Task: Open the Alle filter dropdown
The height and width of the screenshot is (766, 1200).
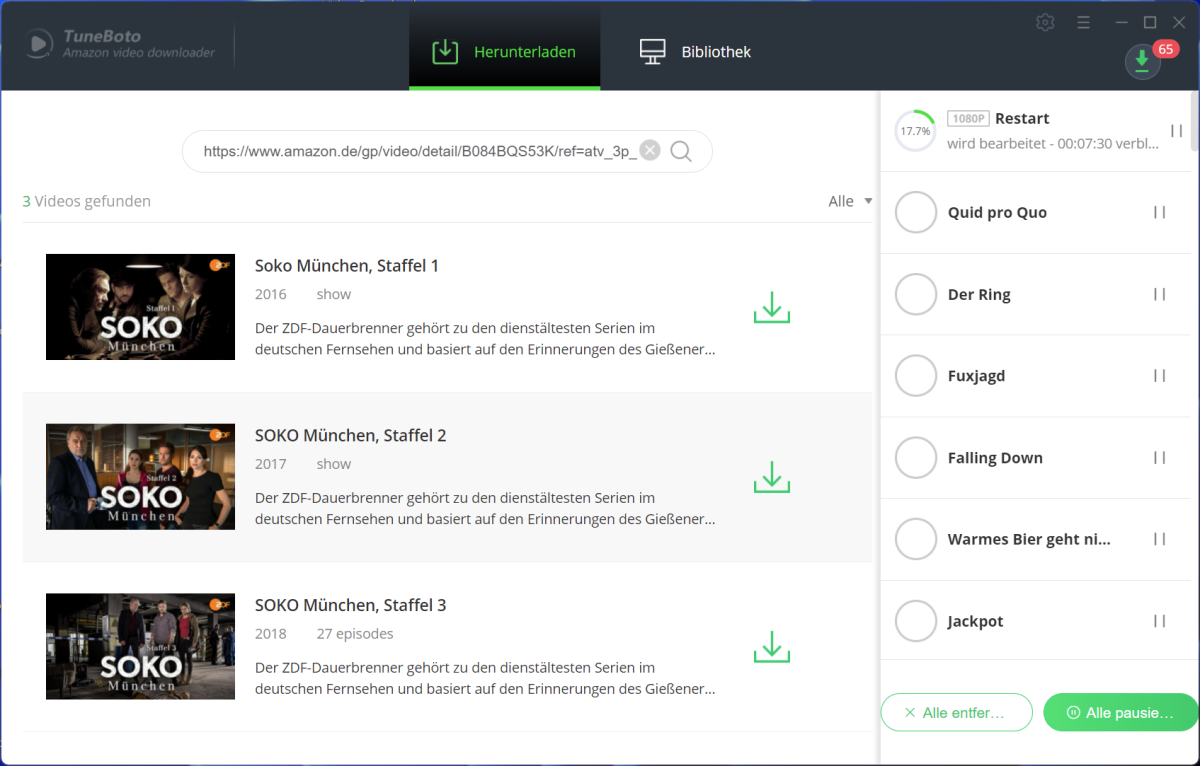Action: (849, 200)
